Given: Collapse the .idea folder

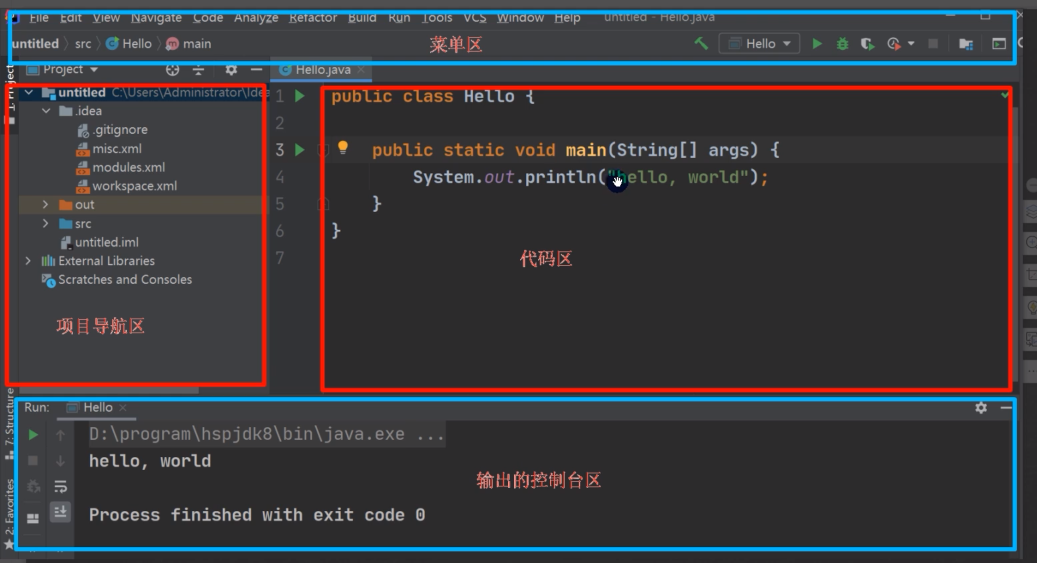Looking at the screenshot, I should tap(46, 111).
